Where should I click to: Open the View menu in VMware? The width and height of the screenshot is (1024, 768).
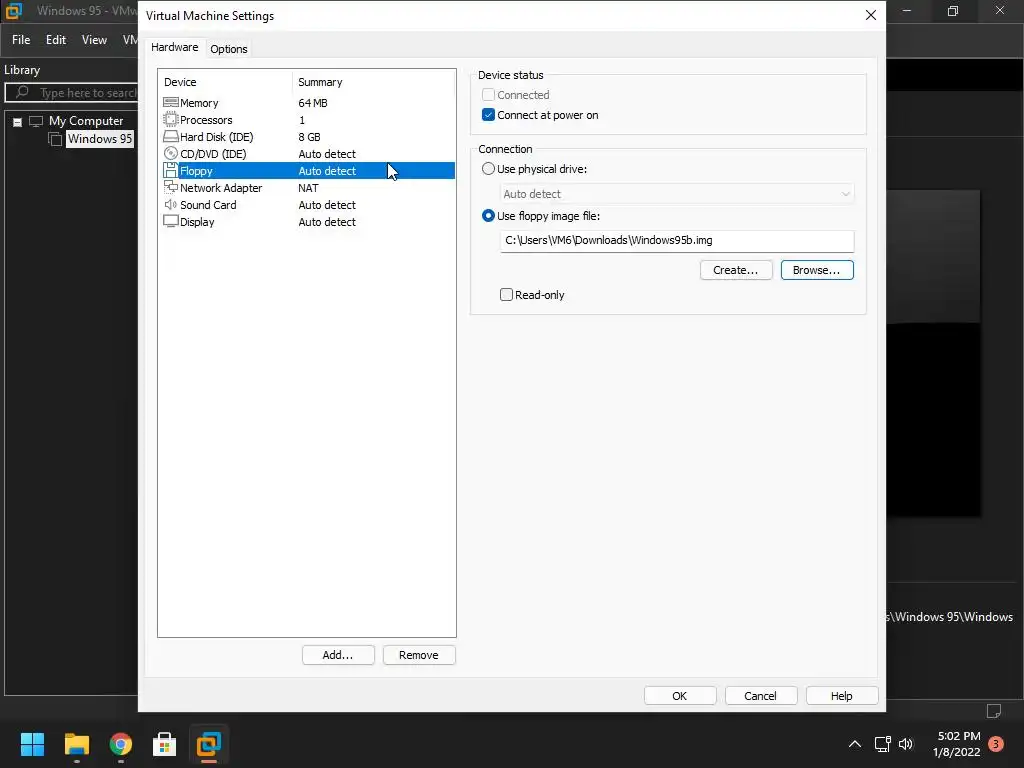pyautogui.click(x=94, y=40)
